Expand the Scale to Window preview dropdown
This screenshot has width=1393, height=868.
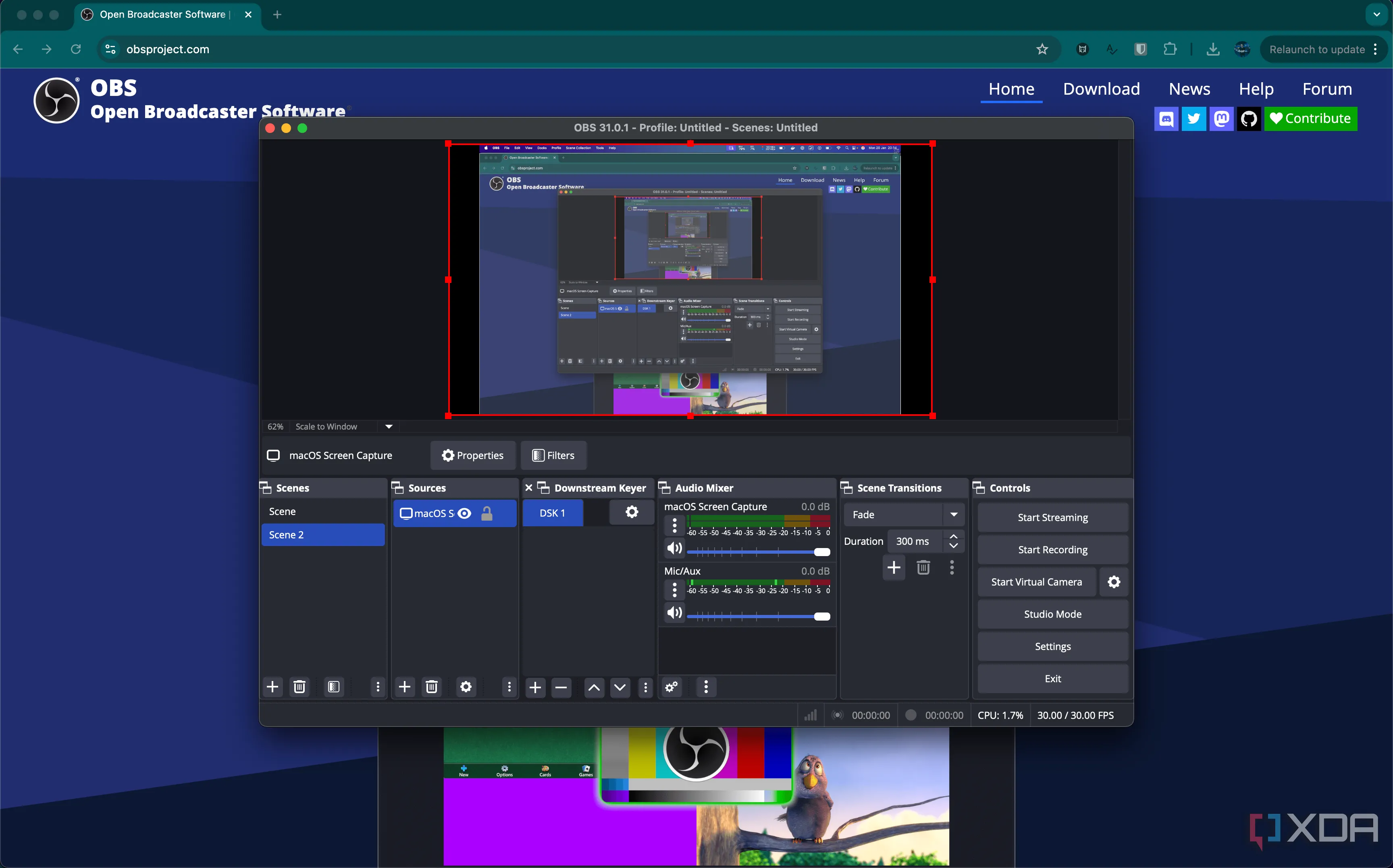tap(389, 426)
